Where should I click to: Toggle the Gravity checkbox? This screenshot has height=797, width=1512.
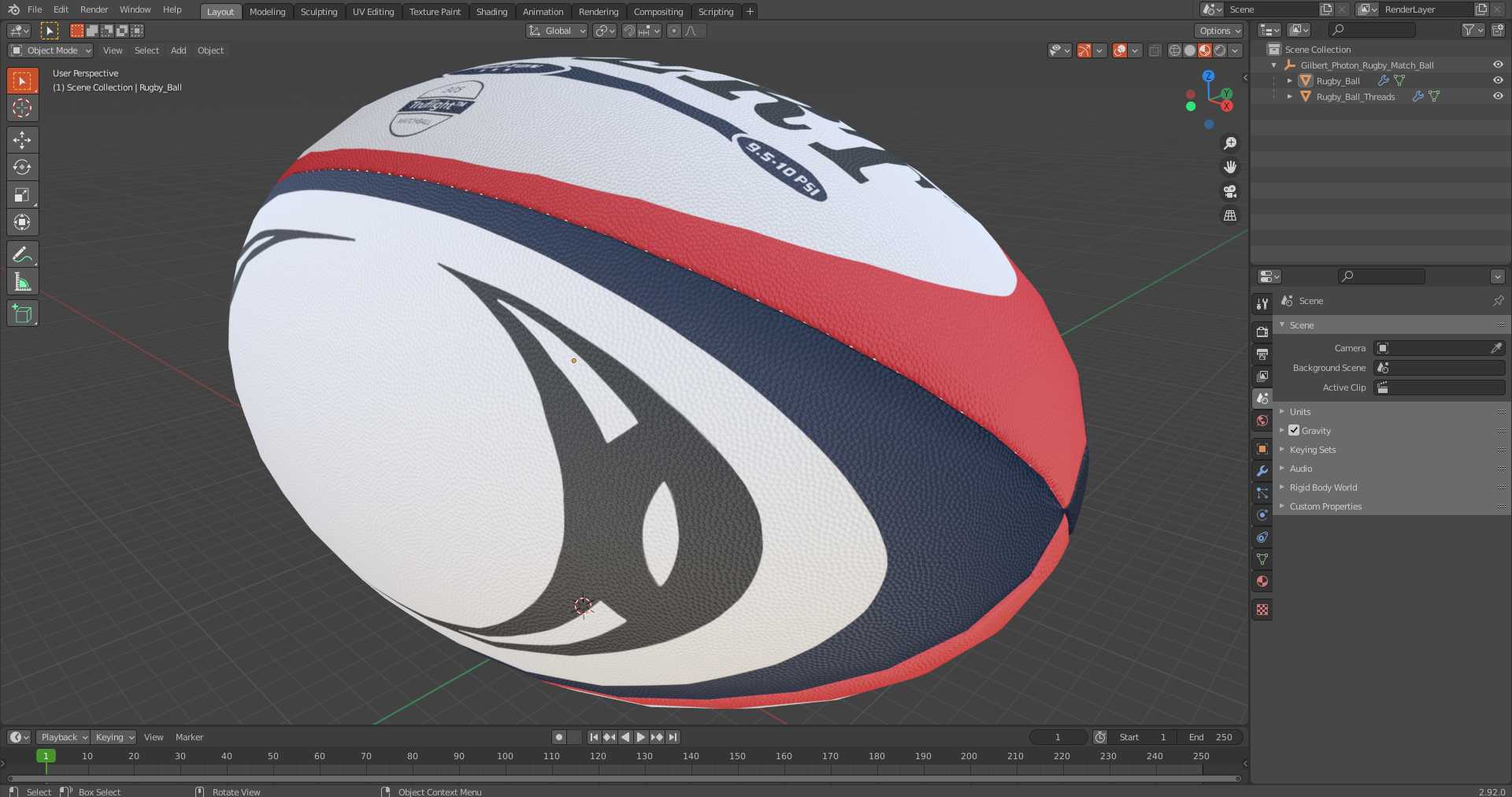coord(1294,430)
